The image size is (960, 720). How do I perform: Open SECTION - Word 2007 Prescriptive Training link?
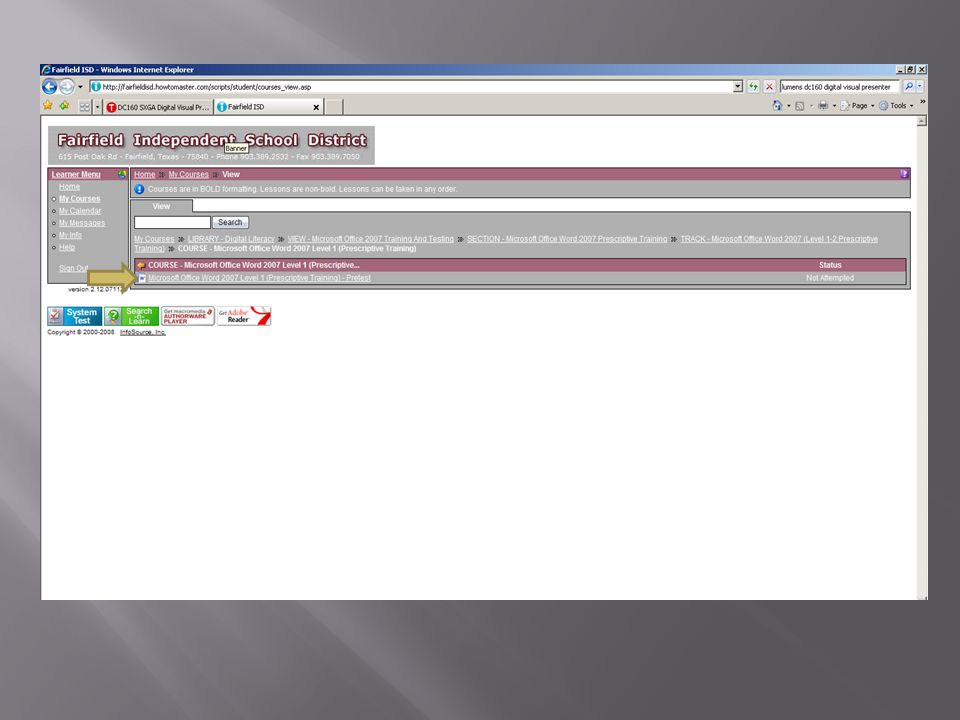(x=567, y=239)
